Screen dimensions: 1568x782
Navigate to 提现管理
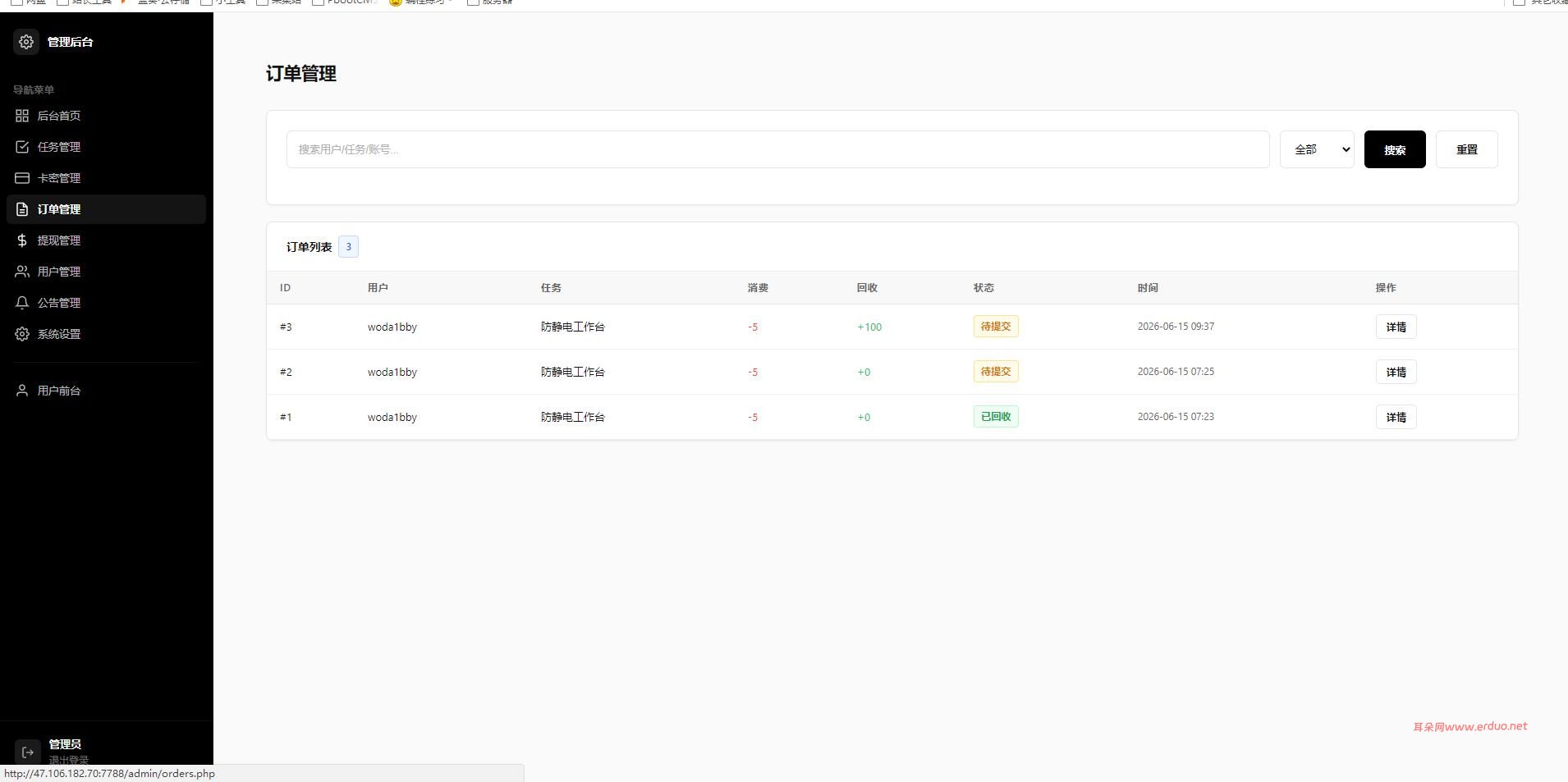(x=106, y=240)
